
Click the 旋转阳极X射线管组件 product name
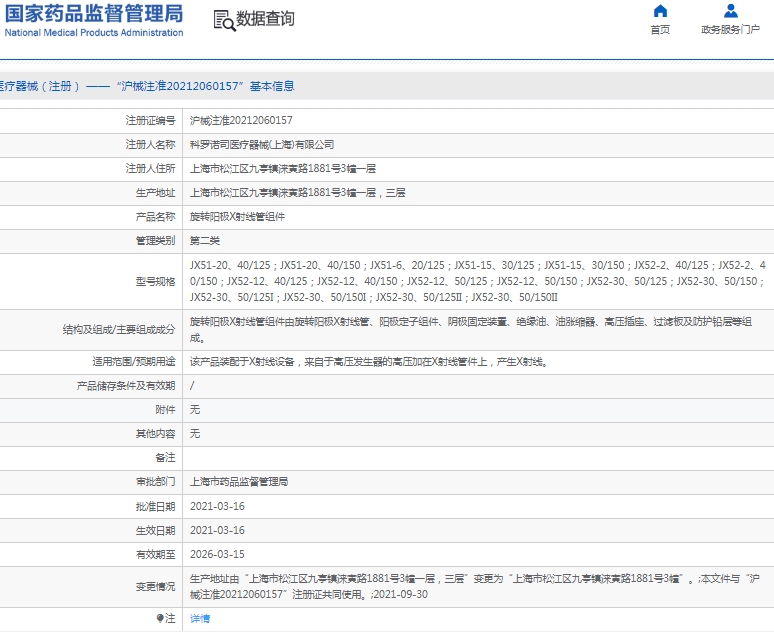click(237, 217)
